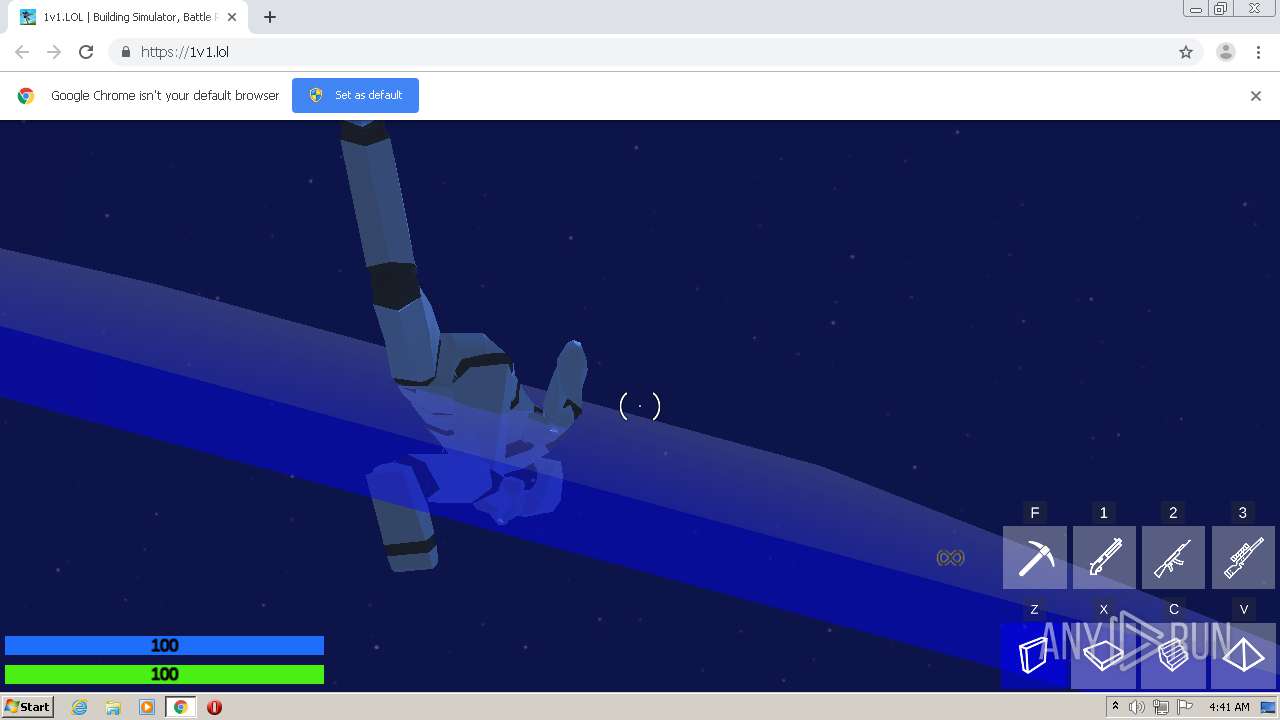Choose the floor building piece (X)

[1104, 655]
